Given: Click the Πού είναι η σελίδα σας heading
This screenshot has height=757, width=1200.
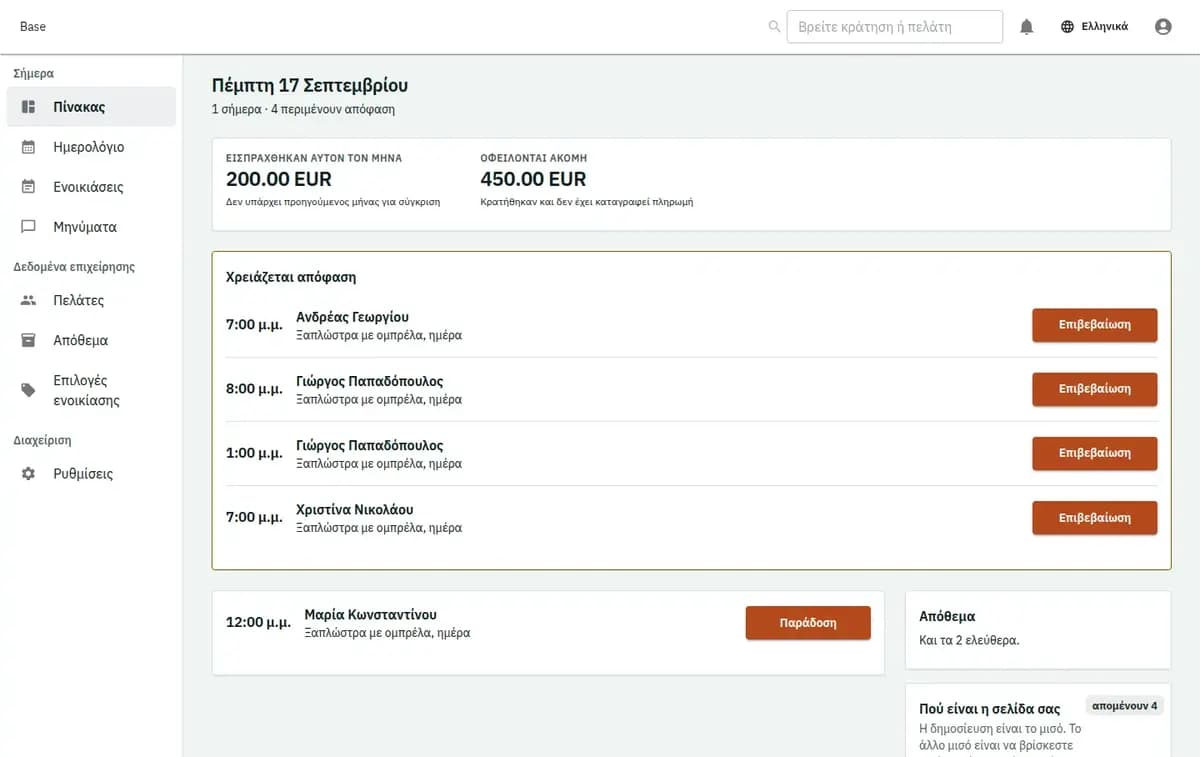Looking at the screenshot, I should coord(990,709).
